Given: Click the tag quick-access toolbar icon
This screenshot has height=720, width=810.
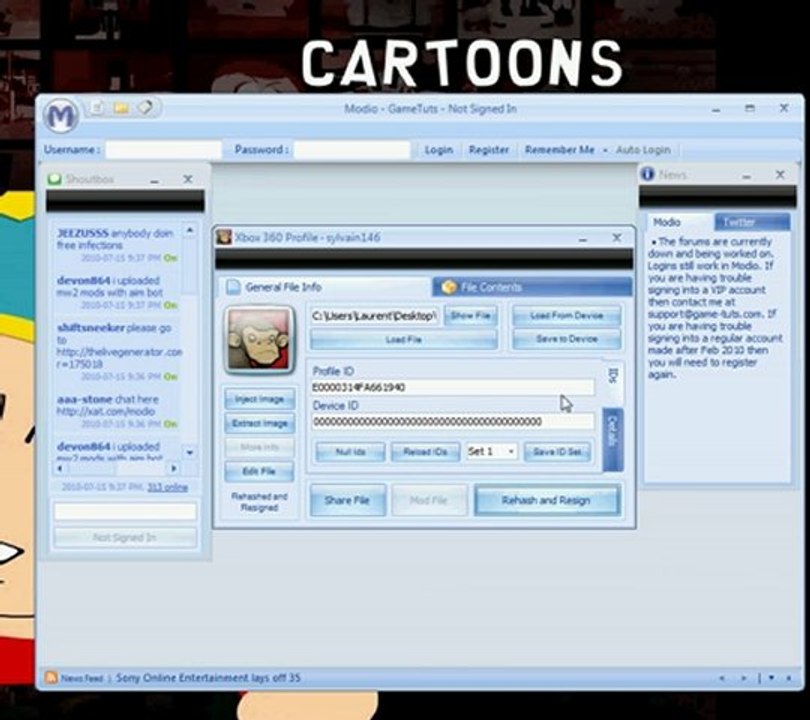Looking at the screenshot, I should point(146,107).
